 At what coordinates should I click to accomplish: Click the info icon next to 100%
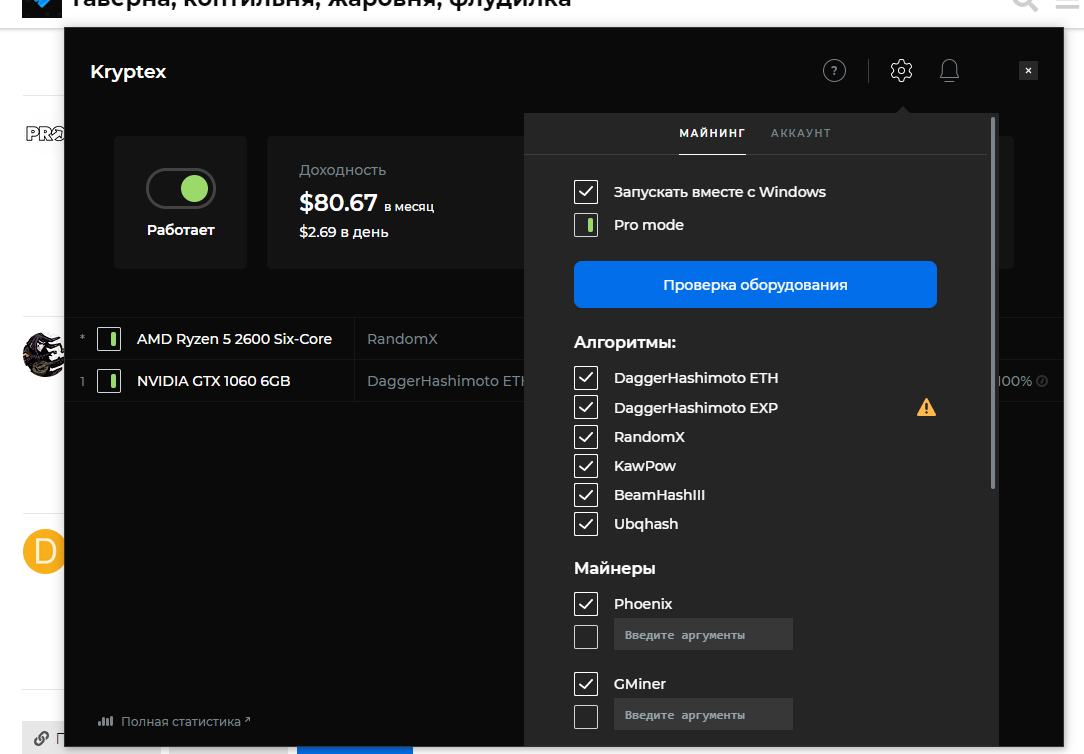click(1042, 381)
